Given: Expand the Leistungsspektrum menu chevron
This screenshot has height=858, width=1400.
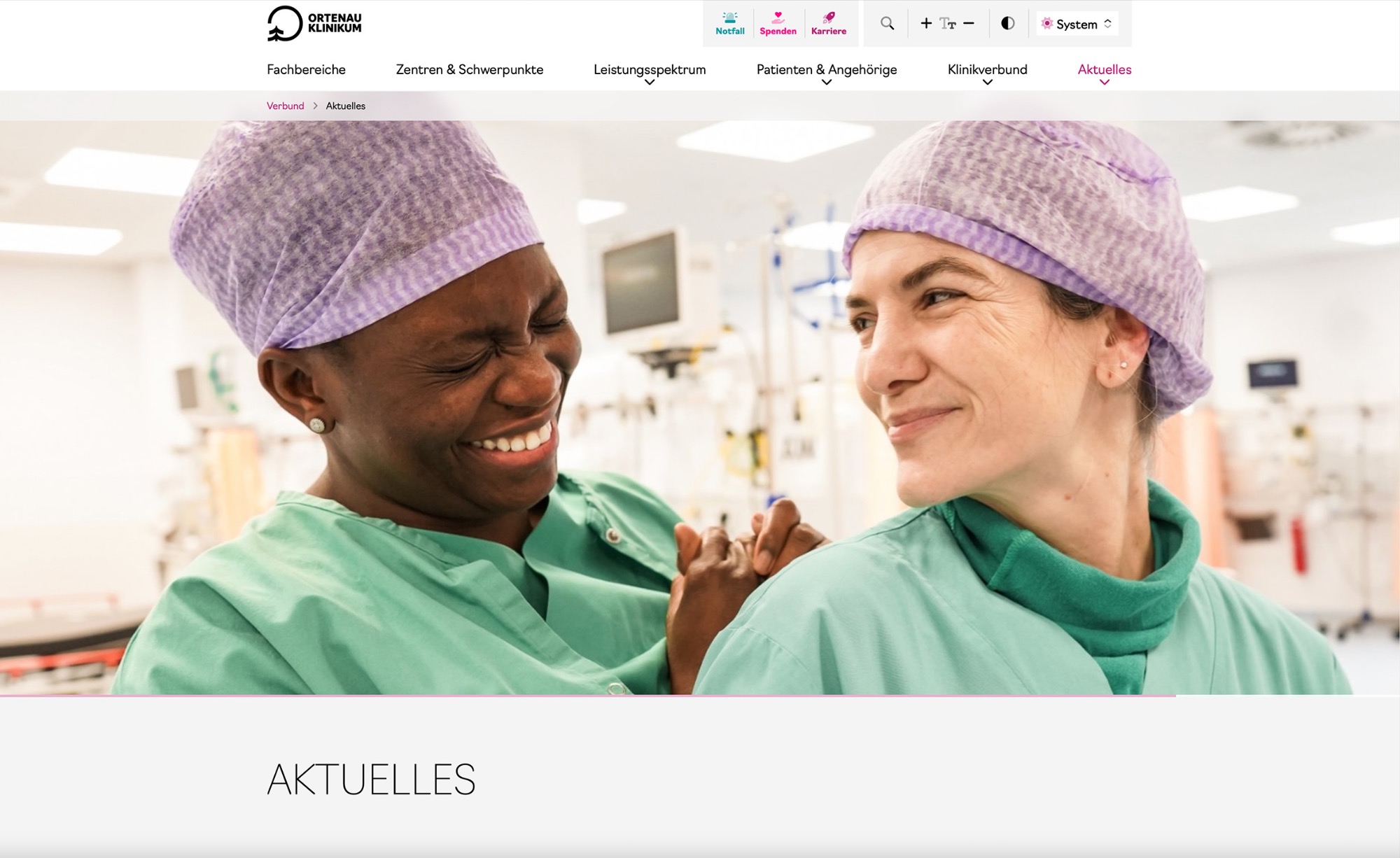Looking at the screenshot, I should pos(650,83).
